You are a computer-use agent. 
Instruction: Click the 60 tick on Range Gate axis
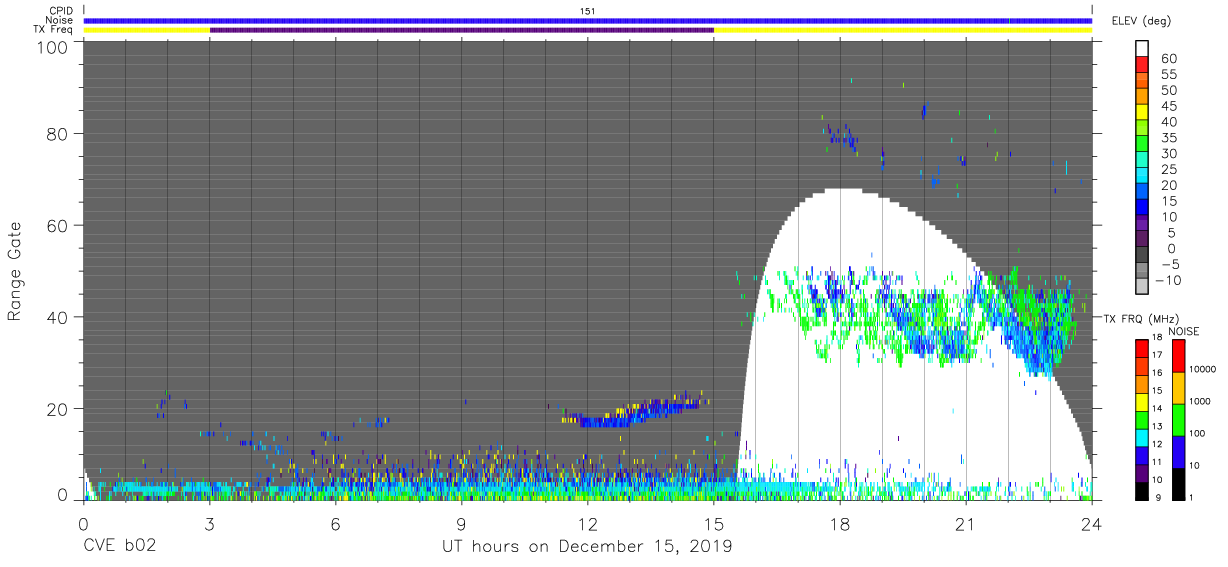click(x=57, y=225)
